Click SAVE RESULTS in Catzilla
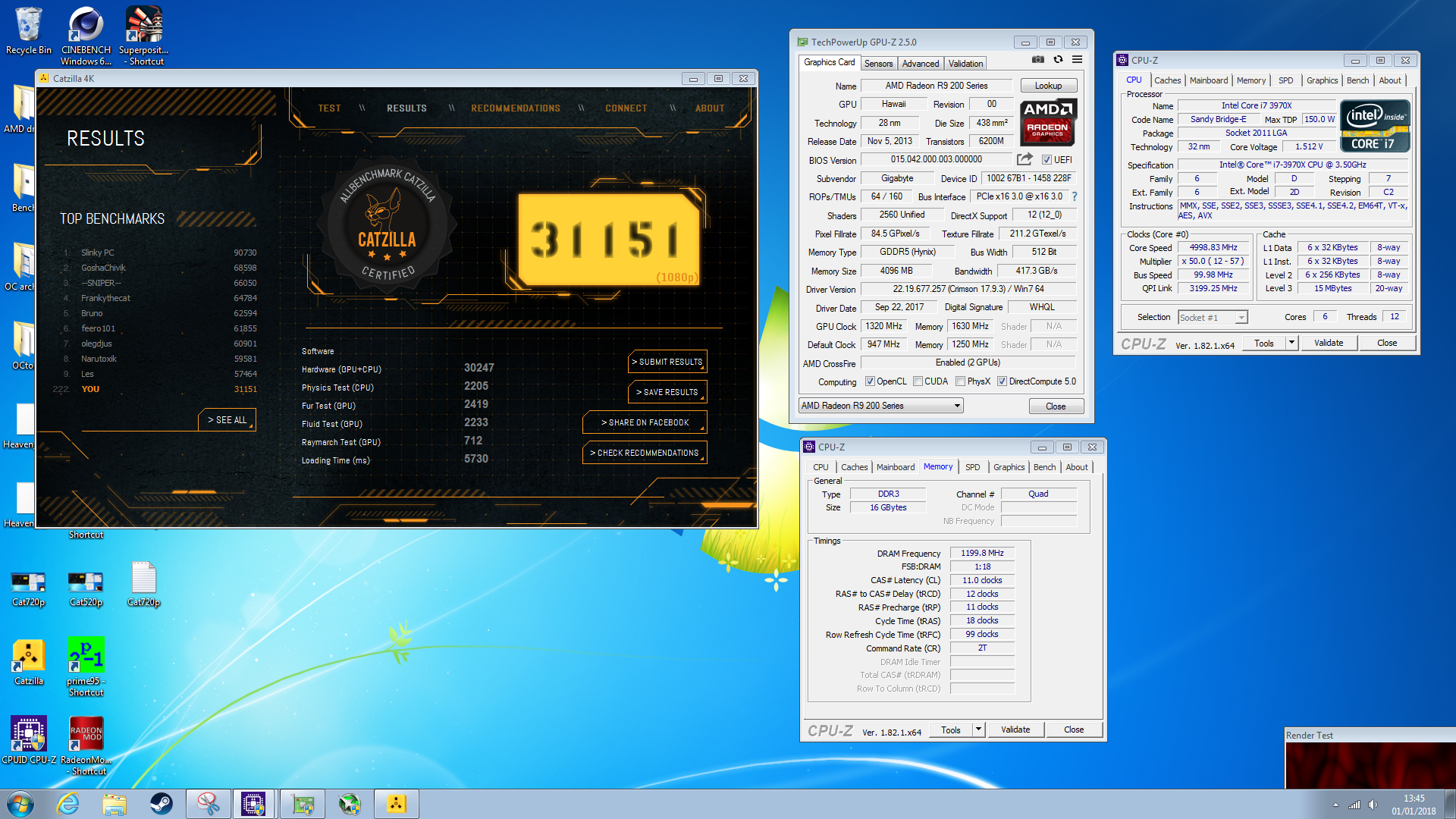The width and height of the screenshot is (1456, 819). pyautogui.click(x=667, y=392)
